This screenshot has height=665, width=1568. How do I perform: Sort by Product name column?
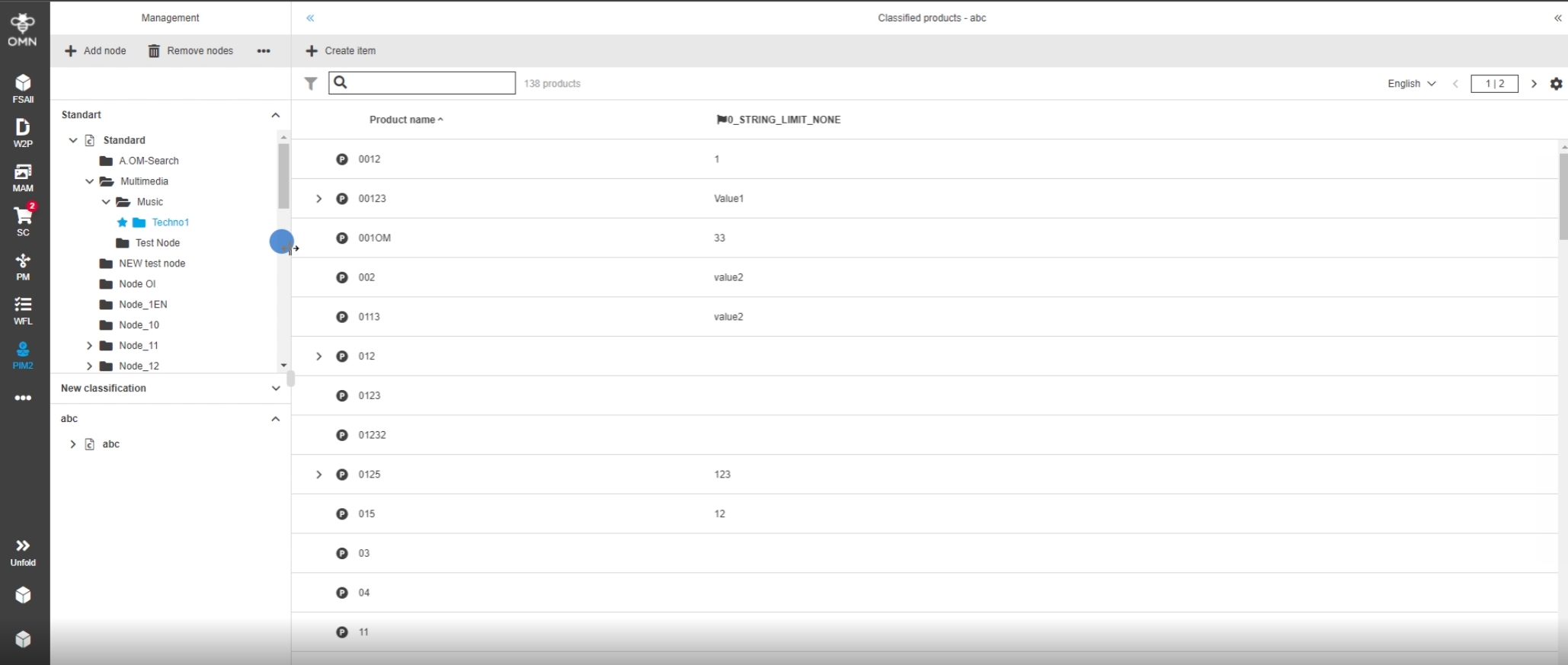[406, 120]
